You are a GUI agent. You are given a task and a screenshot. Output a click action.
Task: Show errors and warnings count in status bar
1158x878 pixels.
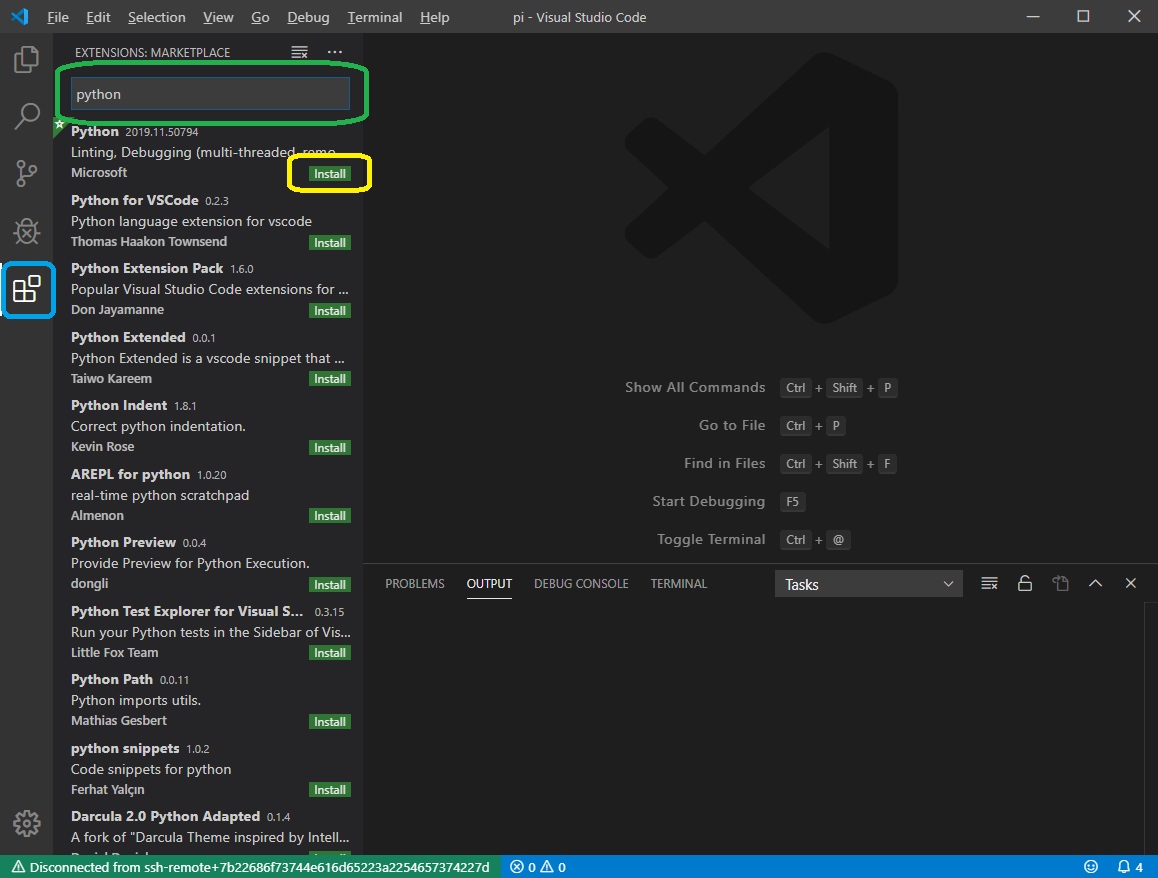click(x=538, y=867)
